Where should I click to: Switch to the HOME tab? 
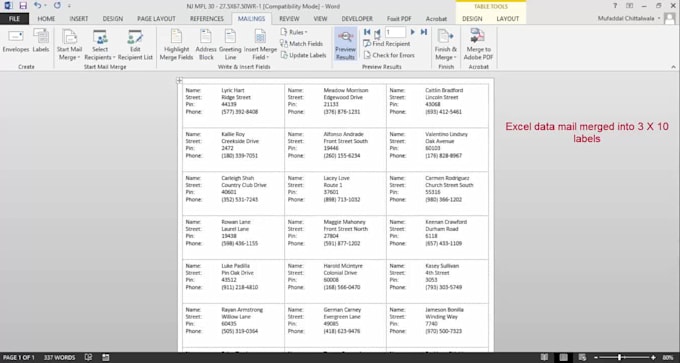tap(46, 19)
